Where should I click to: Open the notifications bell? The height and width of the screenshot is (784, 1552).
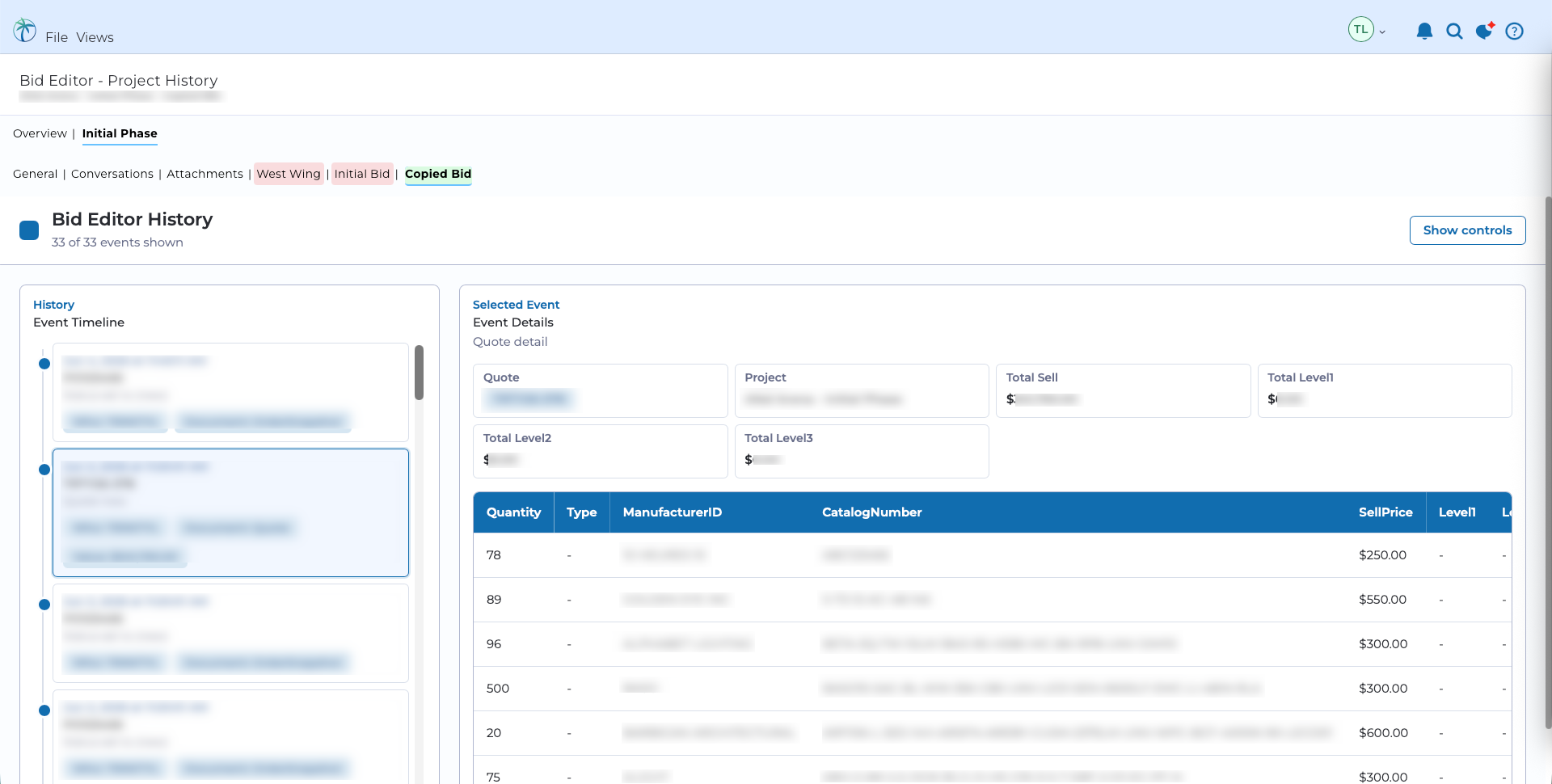click(x=1424, y=32)
